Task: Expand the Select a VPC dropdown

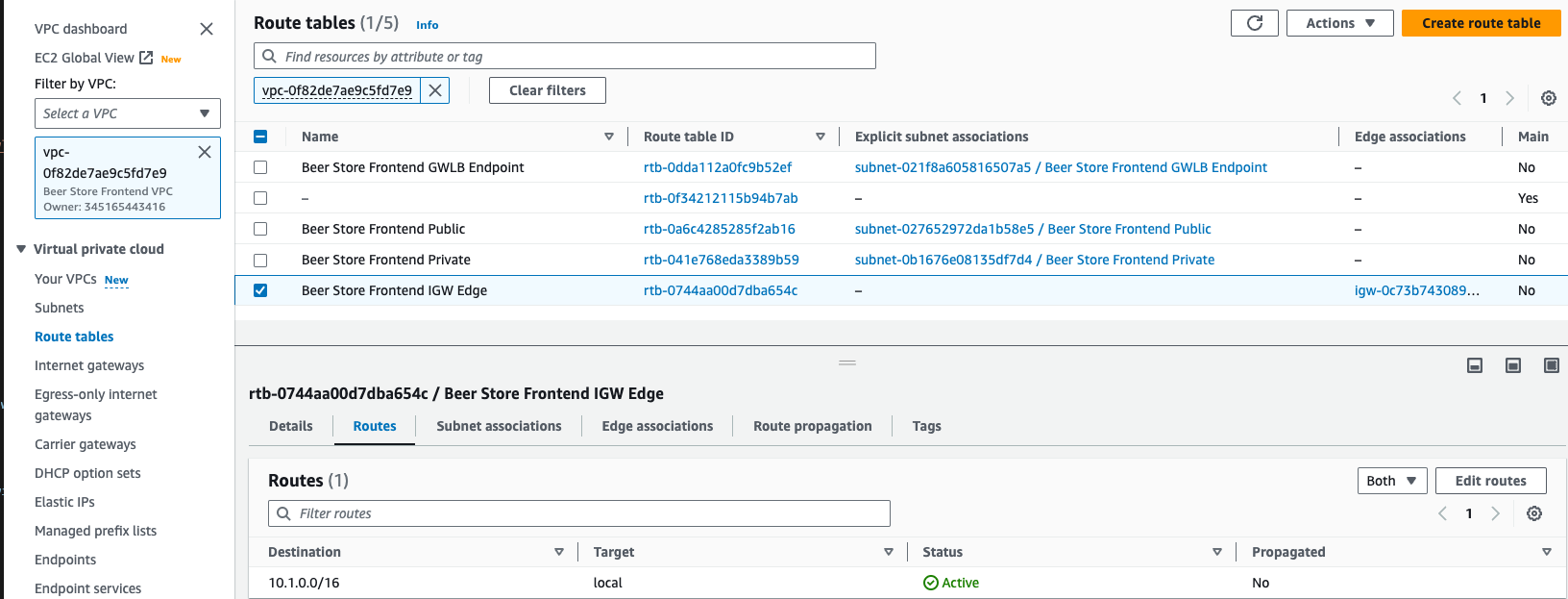Action: [127, 113]
